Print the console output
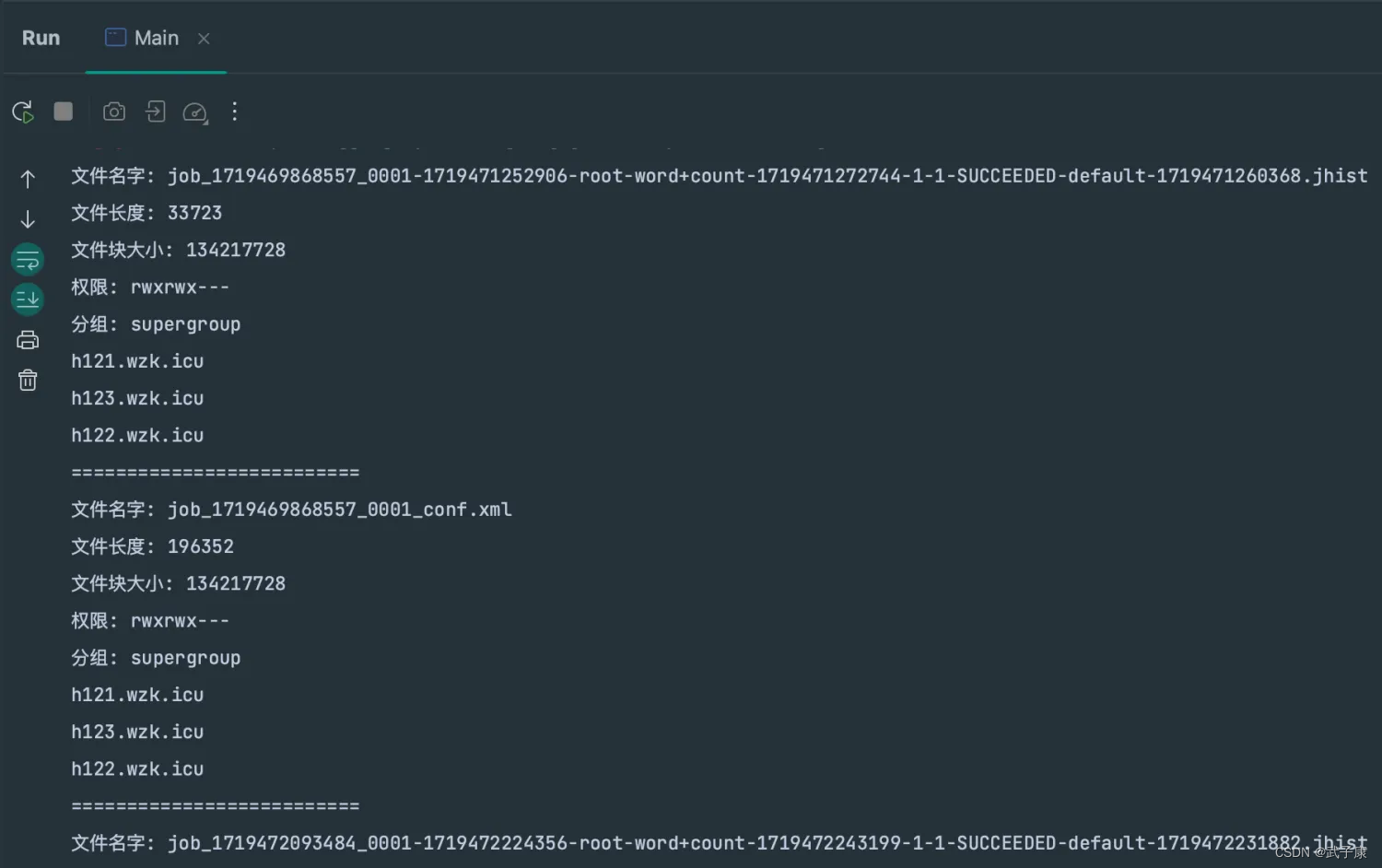 28,340
